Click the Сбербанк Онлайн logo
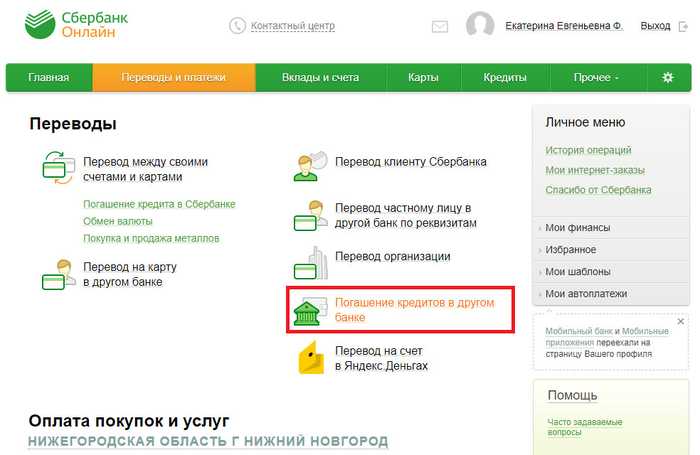The height and width of the screenshot is (455, 700). coord(76,25)
